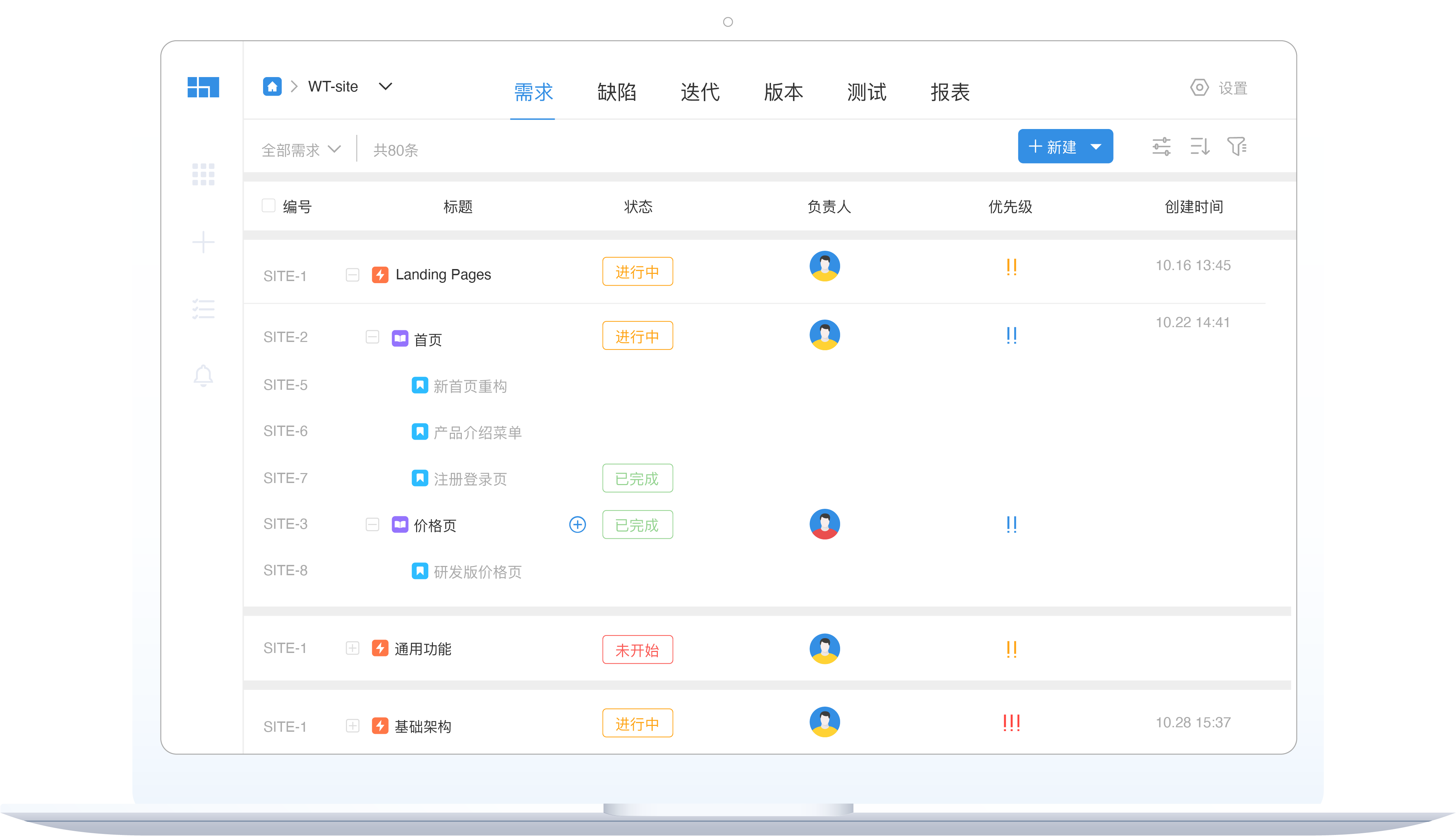1456x836 pixels.
Task: Click the plus icon in left sidebar
Action: pyautogui.click(x=203, y=242)
